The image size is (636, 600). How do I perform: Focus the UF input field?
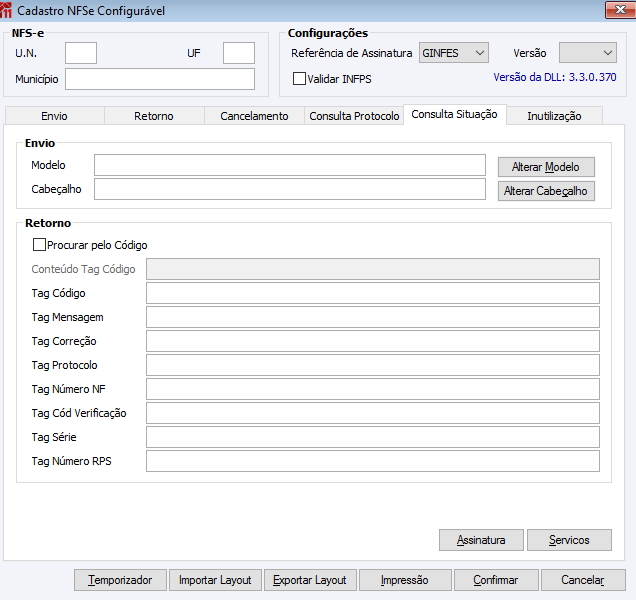tap(238, 53)
